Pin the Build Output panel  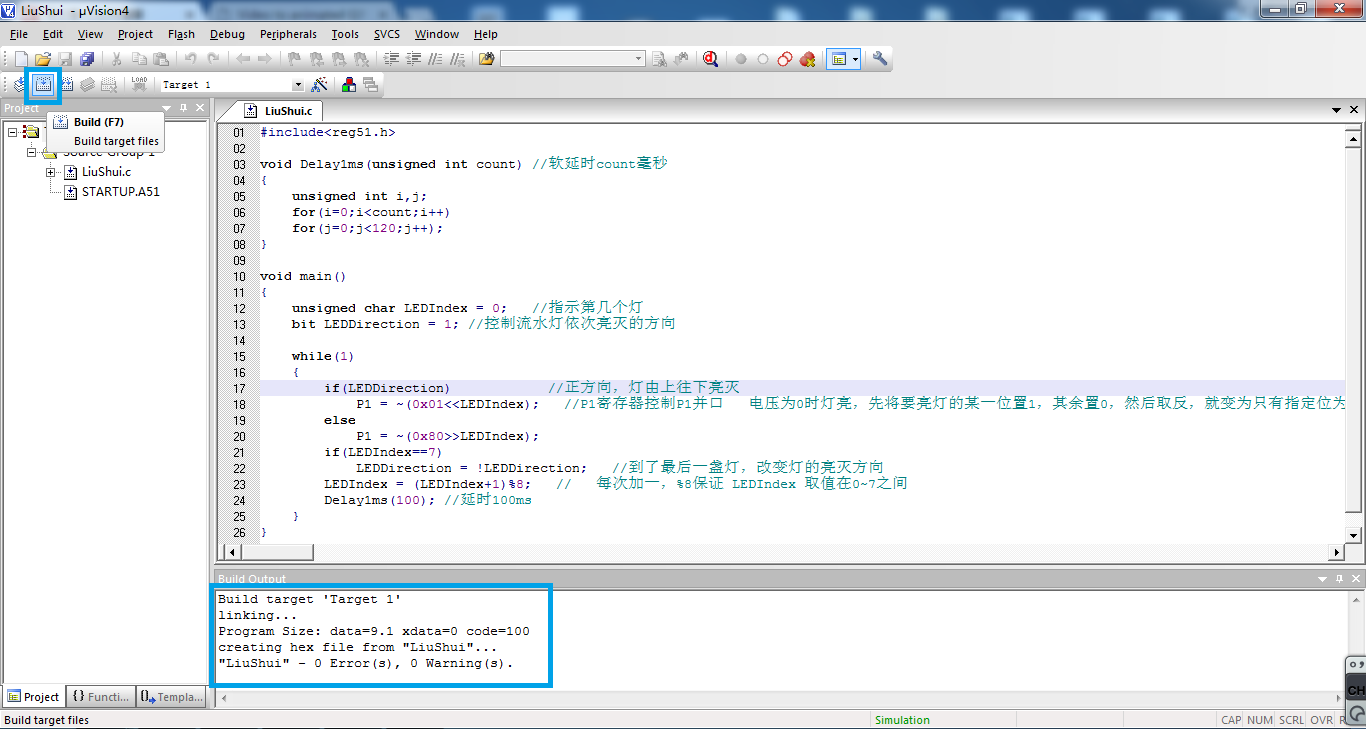tap(1341, 579)
